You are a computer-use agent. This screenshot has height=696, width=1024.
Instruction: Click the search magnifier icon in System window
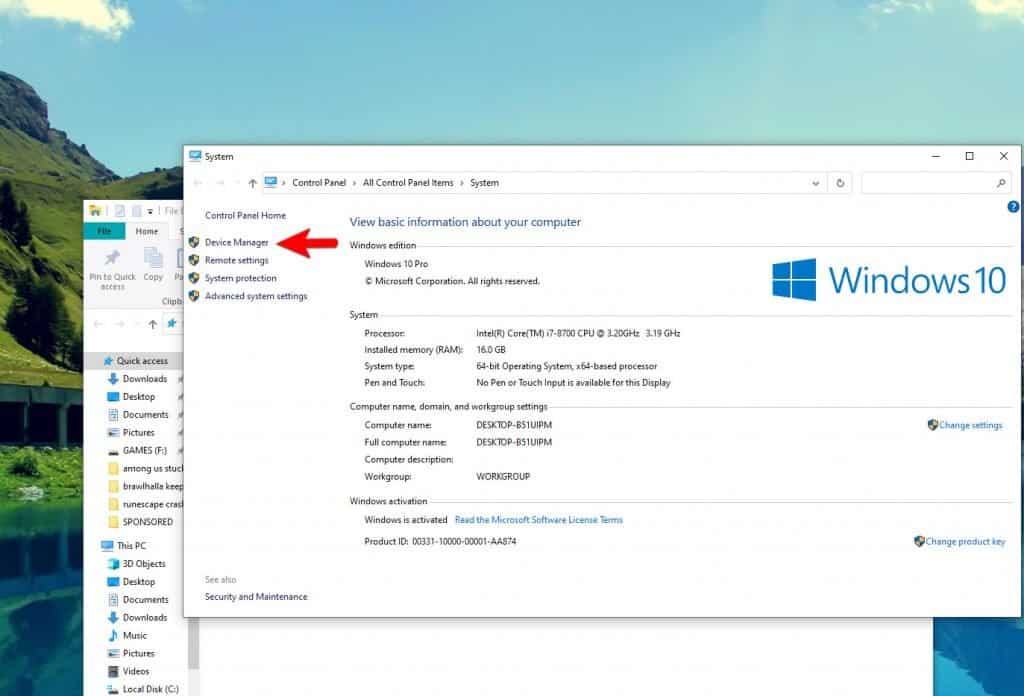[1001, 183]
